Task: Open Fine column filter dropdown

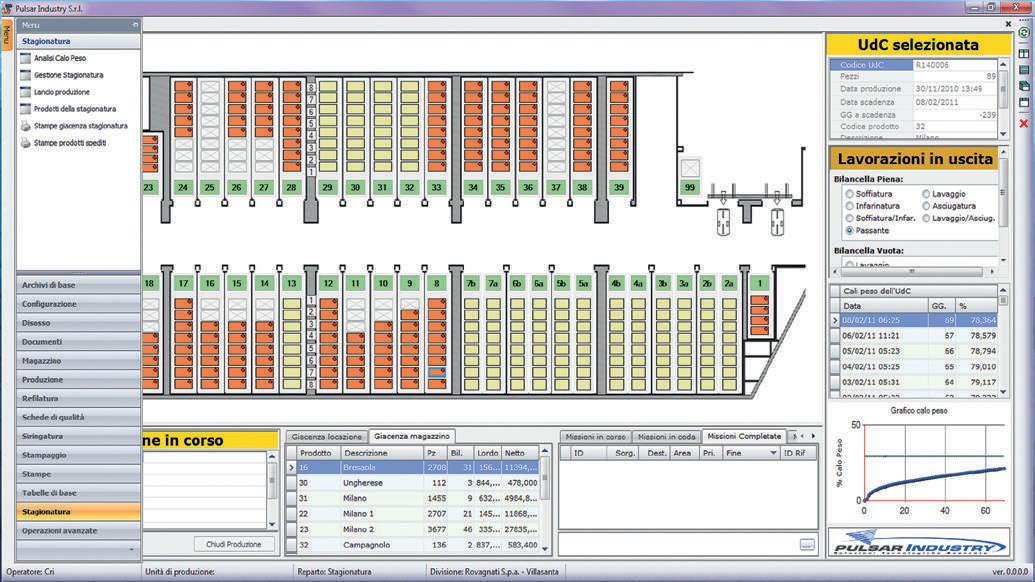Action: pyautogui.click(x=773, y=453)
